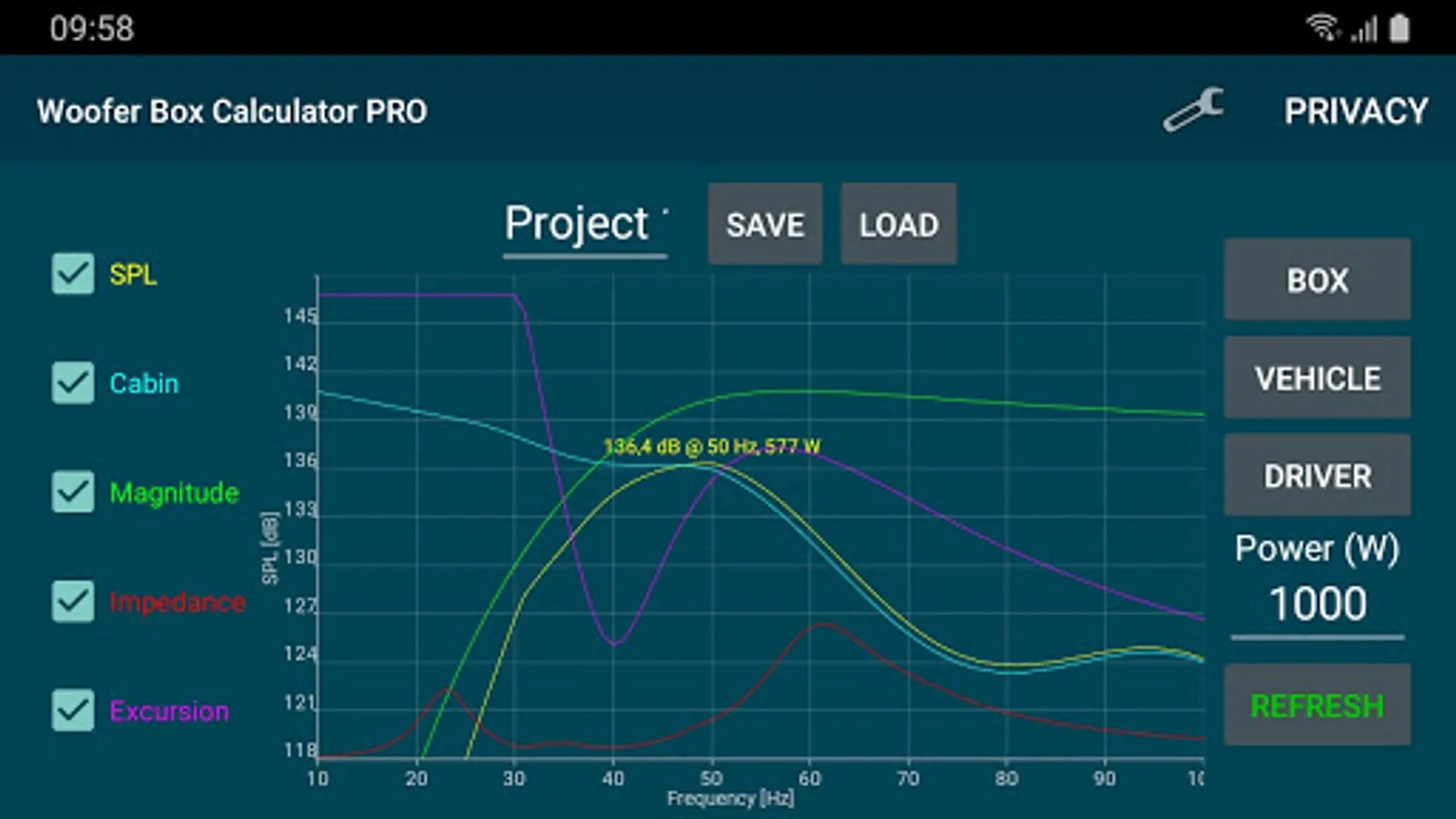Screen dimensions: 1456x819
Task: Tap the Wi-Fi status icon
Action: (x=1323, y=28)
